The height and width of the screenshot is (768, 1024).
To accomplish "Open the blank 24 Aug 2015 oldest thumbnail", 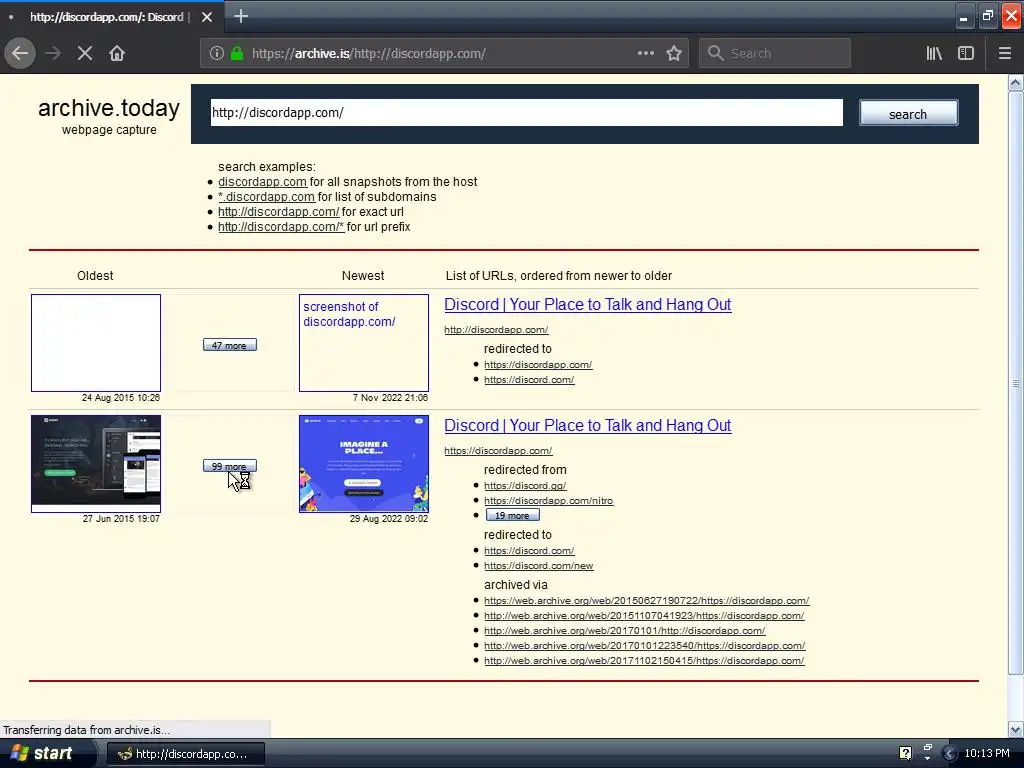I will click(x=96, y=343).
